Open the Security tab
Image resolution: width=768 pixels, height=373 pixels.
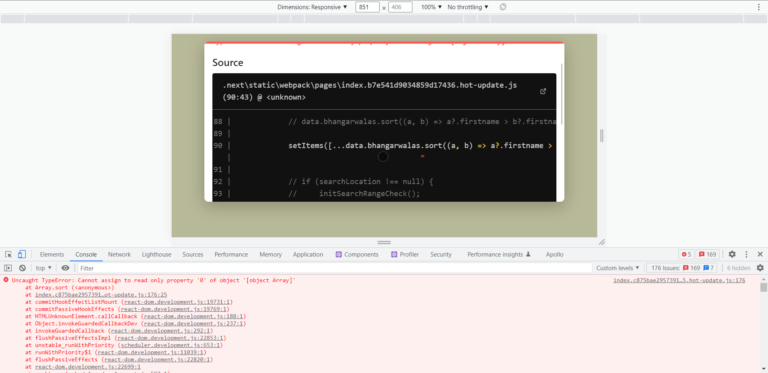[441, 255]
